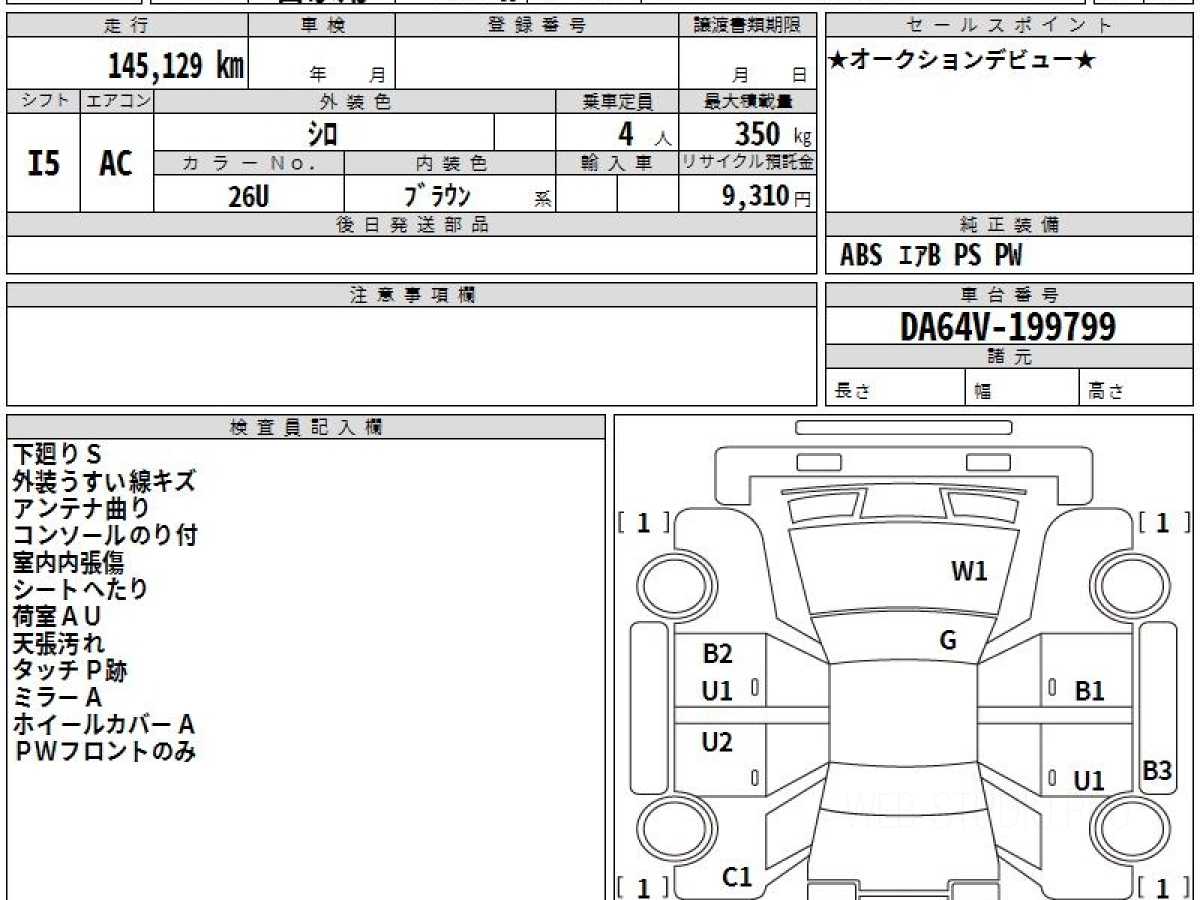Select the カラーNo. header
Viewport: 1200px width, 900px height.
point(249,163)
